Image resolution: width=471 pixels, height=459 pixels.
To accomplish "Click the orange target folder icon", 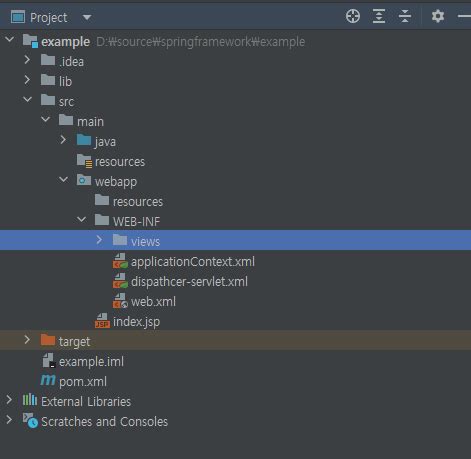I will coord(48,340).
